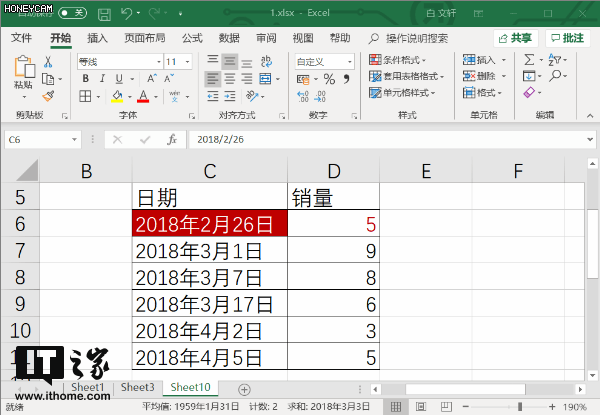This screenshot has height=415, width=600.
Task: Select cell with 2018年3月17日
Action: coord(210,304)
